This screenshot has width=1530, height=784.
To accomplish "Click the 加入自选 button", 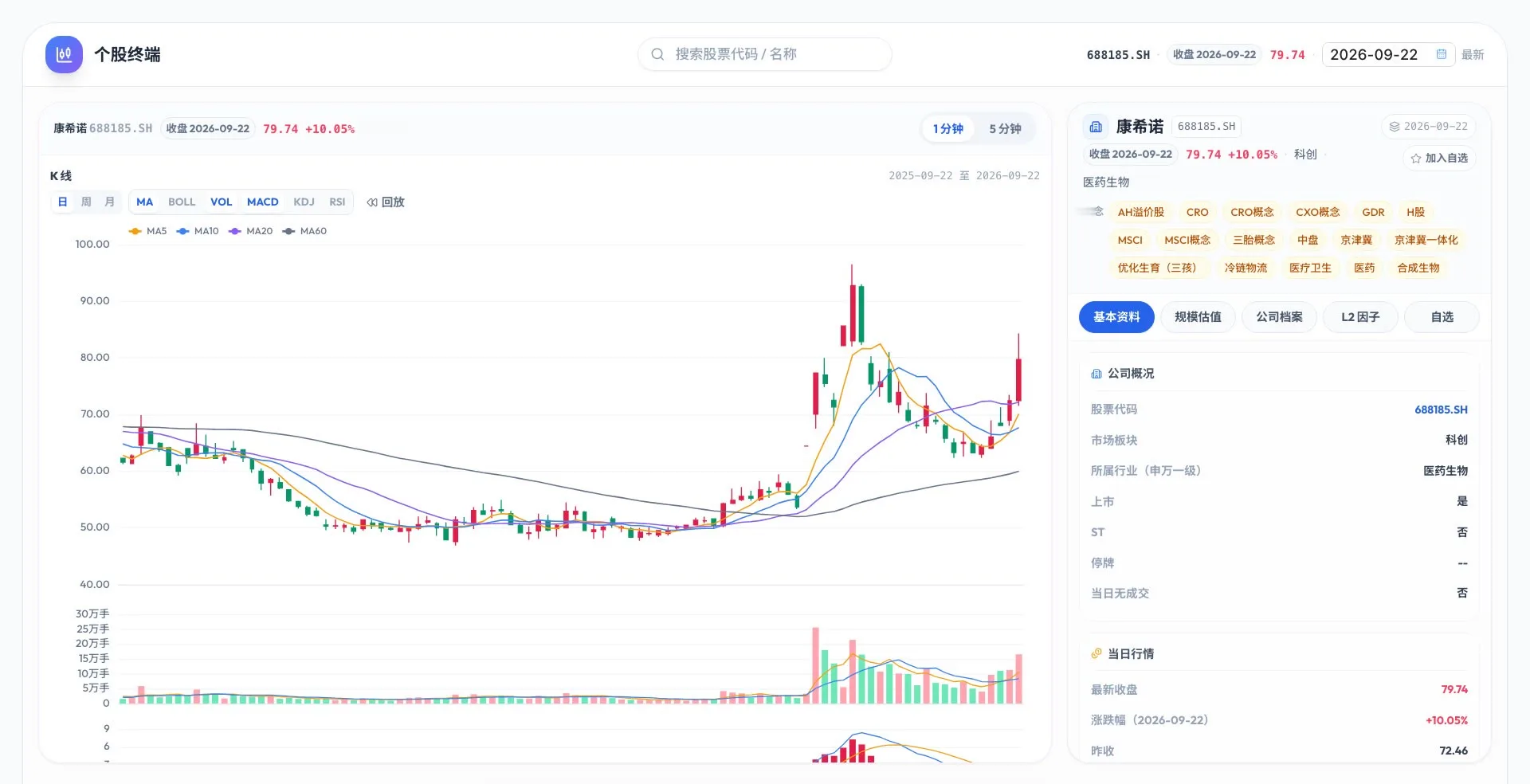I will tap(1439, 159).
